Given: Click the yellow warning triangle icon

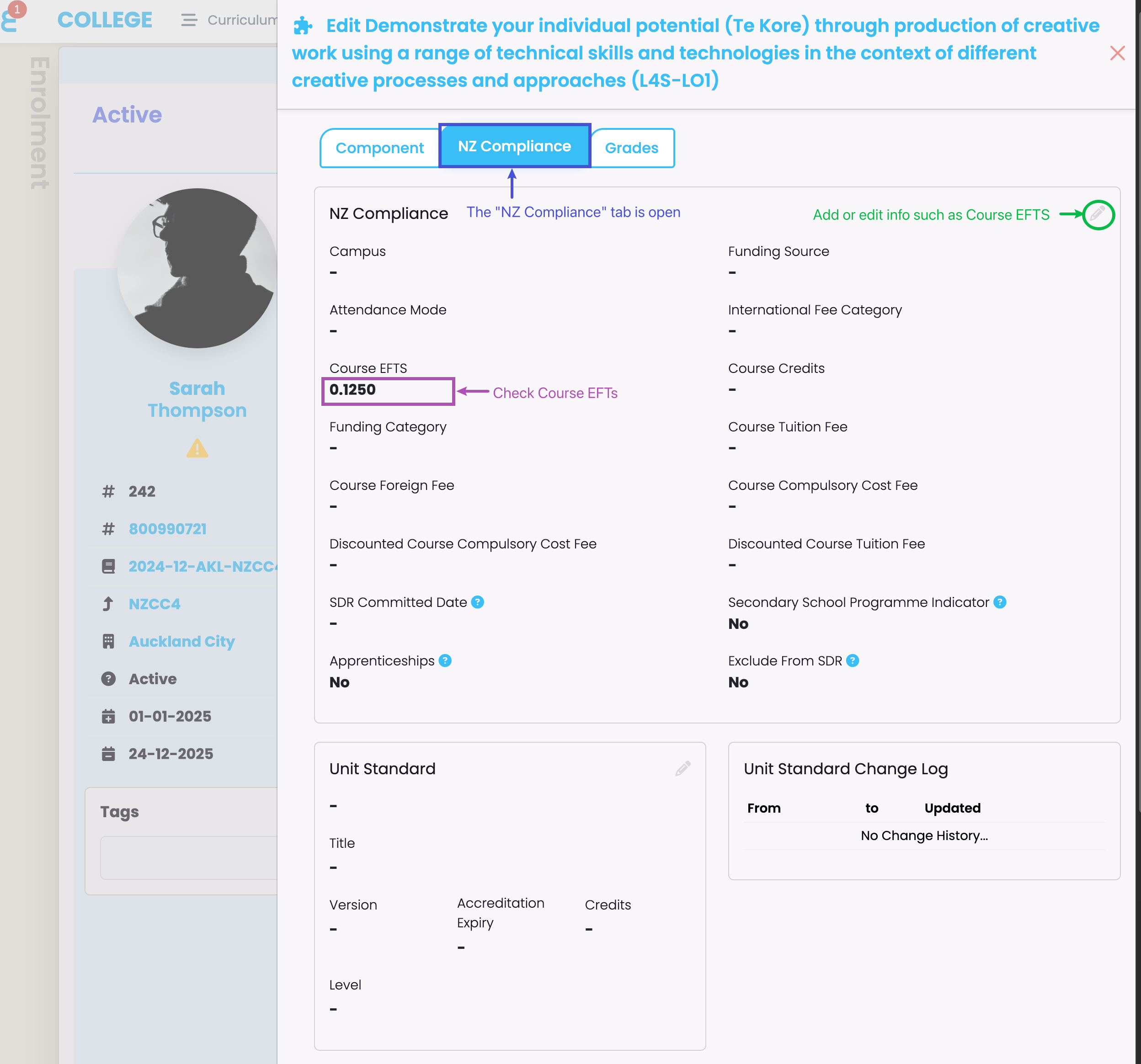Looking at the screenshot, I should click(x=197, y=448).
